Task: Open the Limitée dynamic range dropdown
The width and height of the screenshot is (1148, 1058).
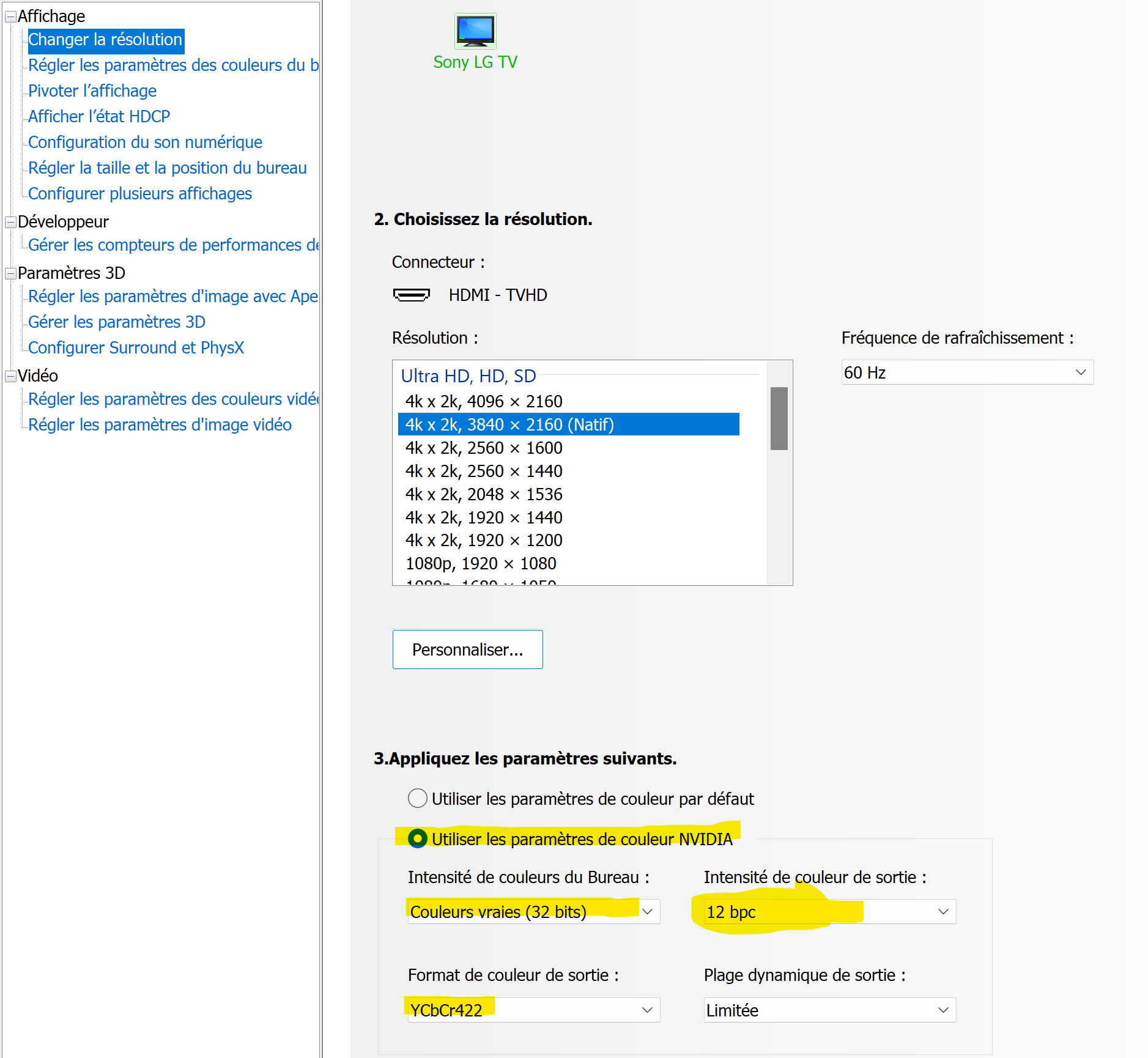Action: [x=829, y=1010]
